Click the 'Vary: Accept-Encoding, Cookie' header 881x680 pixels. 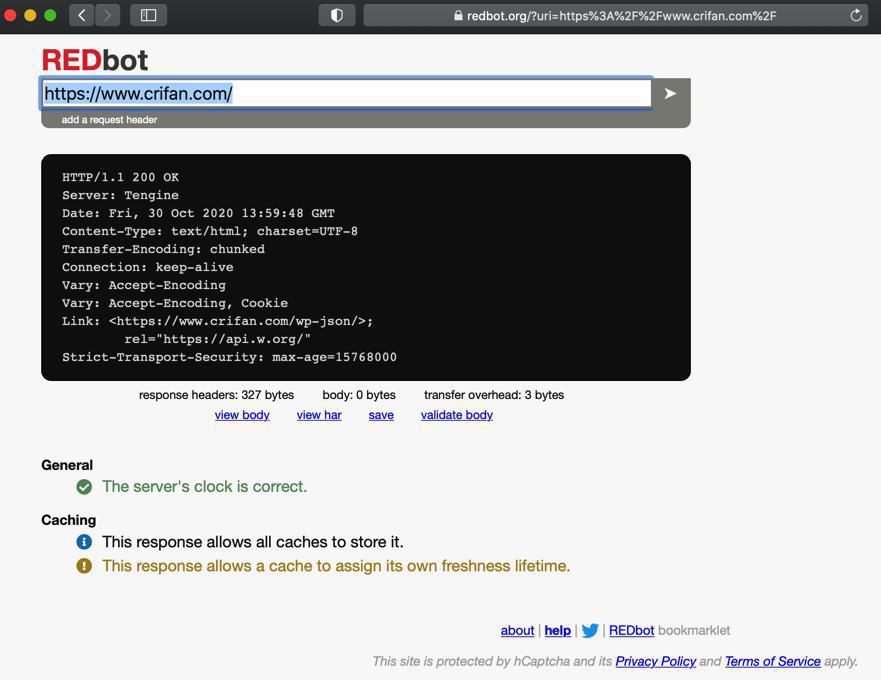coord(175,303)
